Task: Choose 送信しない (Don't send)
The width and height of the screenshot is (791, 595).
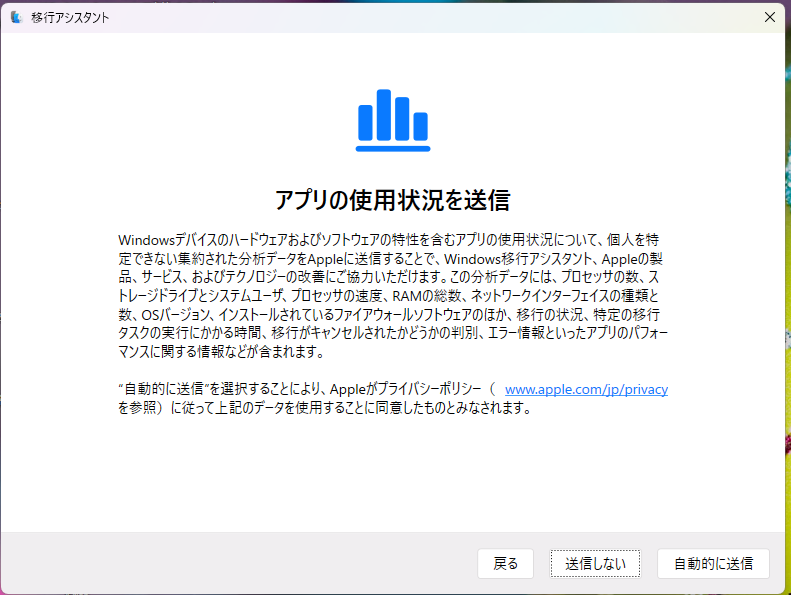Action: pyautogui.click(x=595, y=563)
